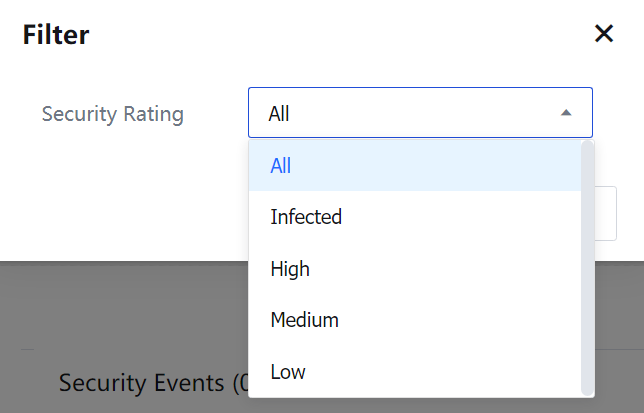Filter security events by Infected rating

(x=306, y=217)
